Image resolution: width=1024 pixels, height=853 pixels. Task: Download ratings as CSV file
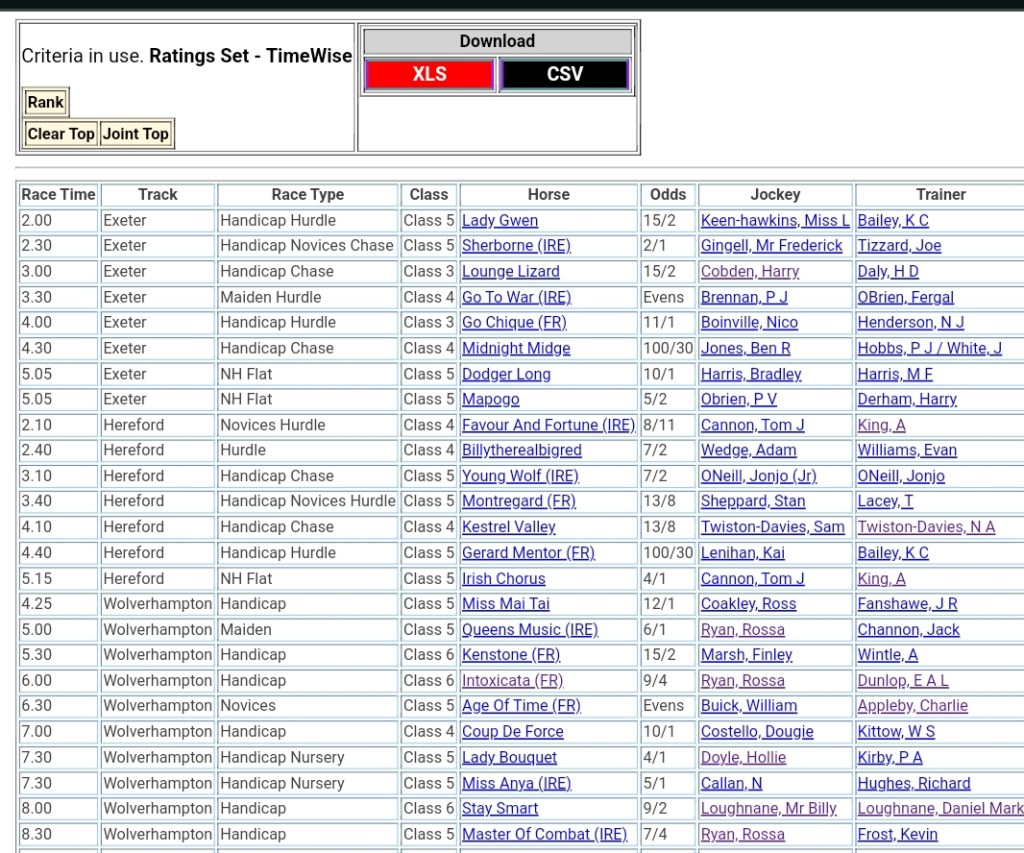coord(564,75)
